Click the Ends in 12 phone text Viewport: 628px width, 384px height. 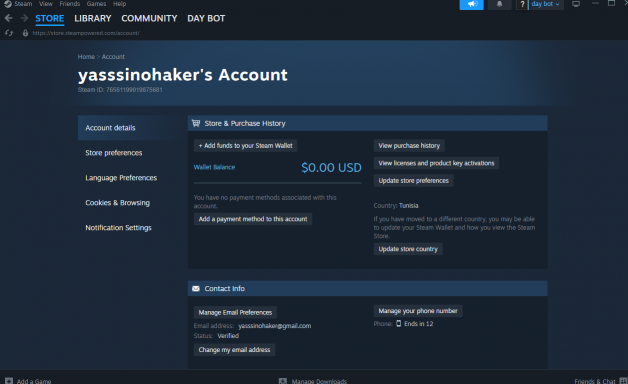click(x=419, y=324)
